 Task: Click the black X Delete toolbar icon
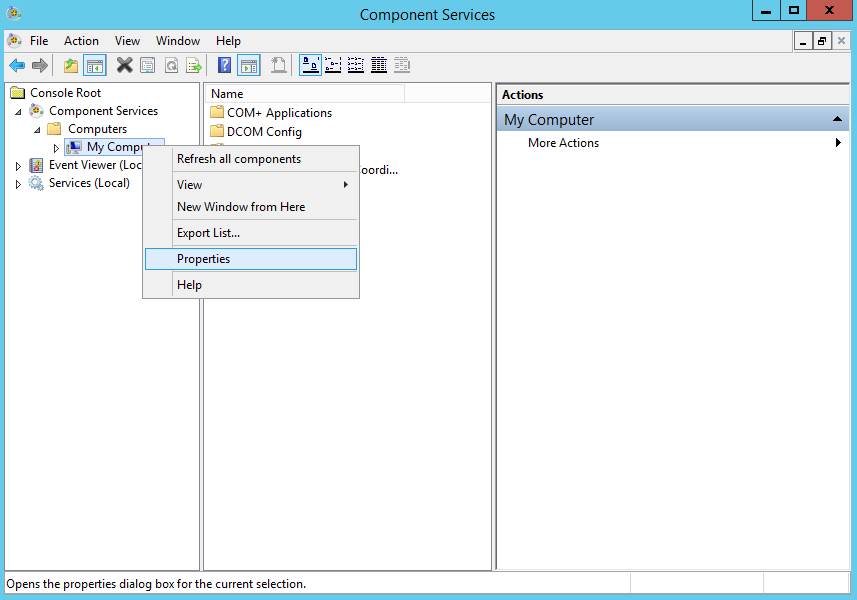tap(125, 66)
